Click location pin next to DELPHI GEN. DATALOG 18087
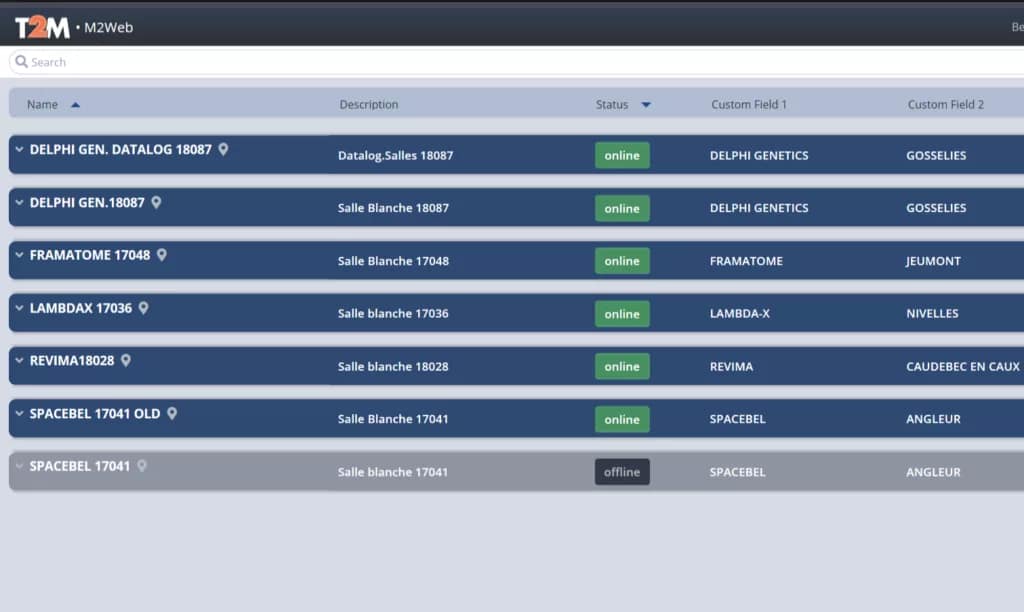Viewport: 1024px width, 612px height. (x=223, y=149)
